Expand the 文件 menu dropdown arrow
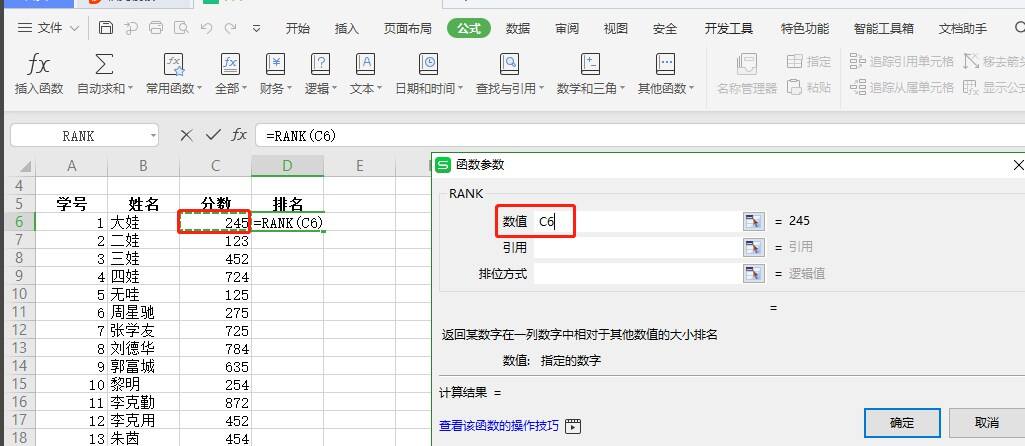Screen dimensions: 1025x446 point(74,28)
